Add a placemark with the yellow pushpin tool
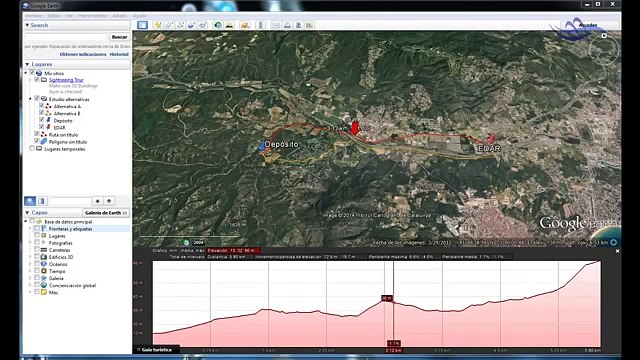Image resolution: width=640 pixels, height=360 pixels. (158, 25)
